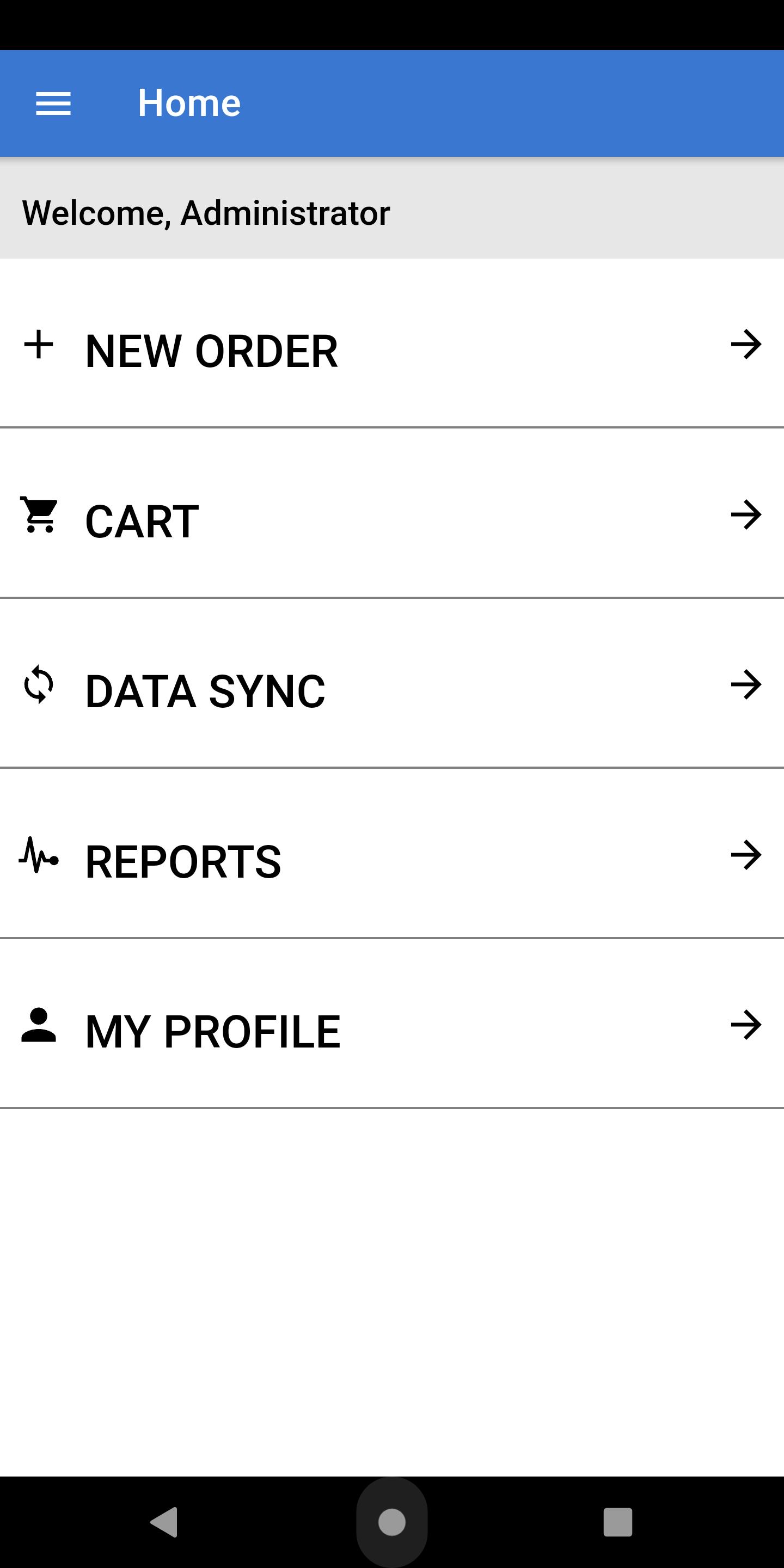Image resolution: width=784 pixels, height=1568 pixels.
Task: Open the hamburger navigation menu
Action: (53, 103)
